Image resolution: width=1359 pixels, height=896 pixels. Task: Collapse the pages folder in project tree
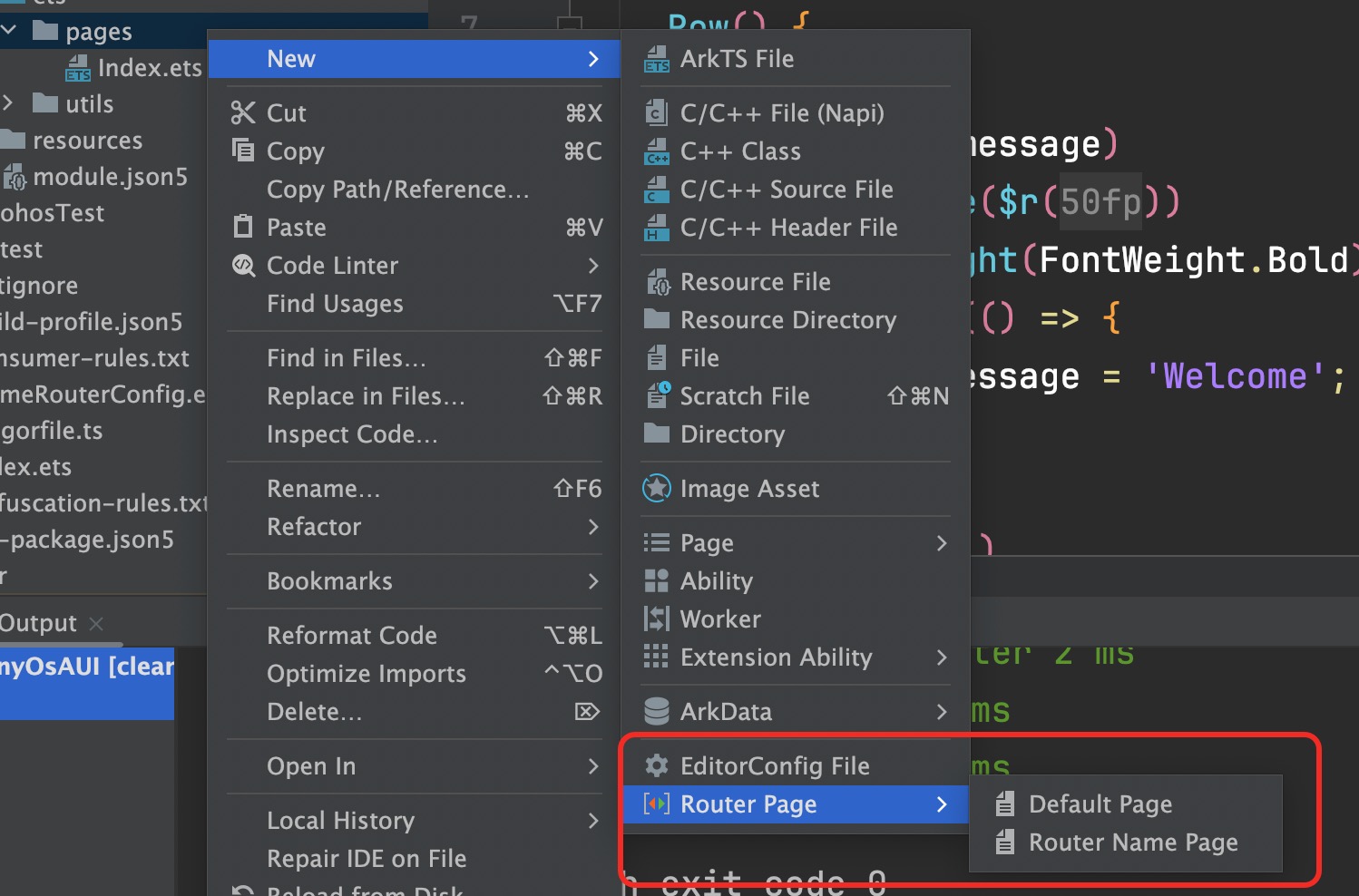pos(9,31)
